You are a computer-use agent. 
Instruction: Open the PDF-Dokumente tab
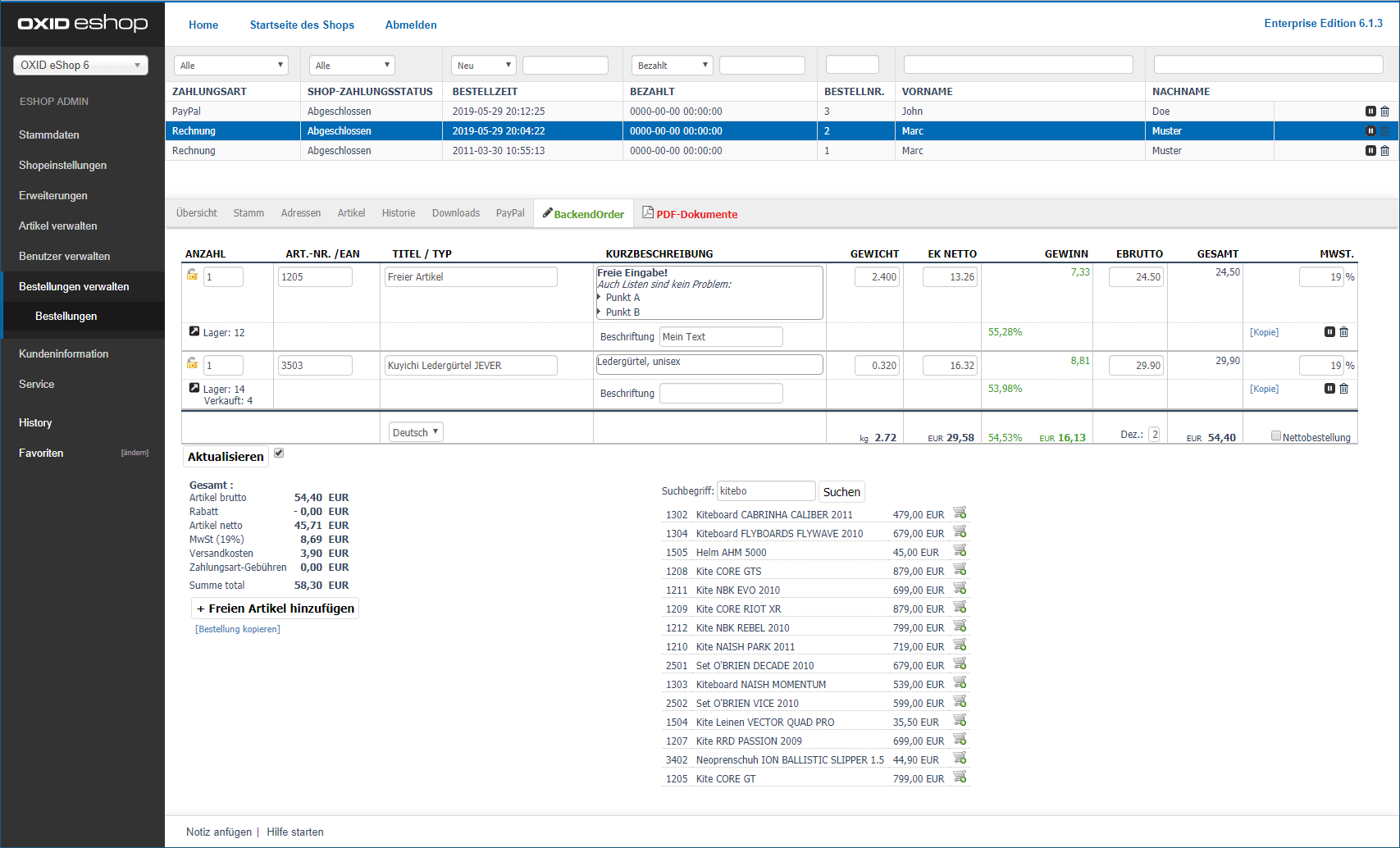(690, 213)
